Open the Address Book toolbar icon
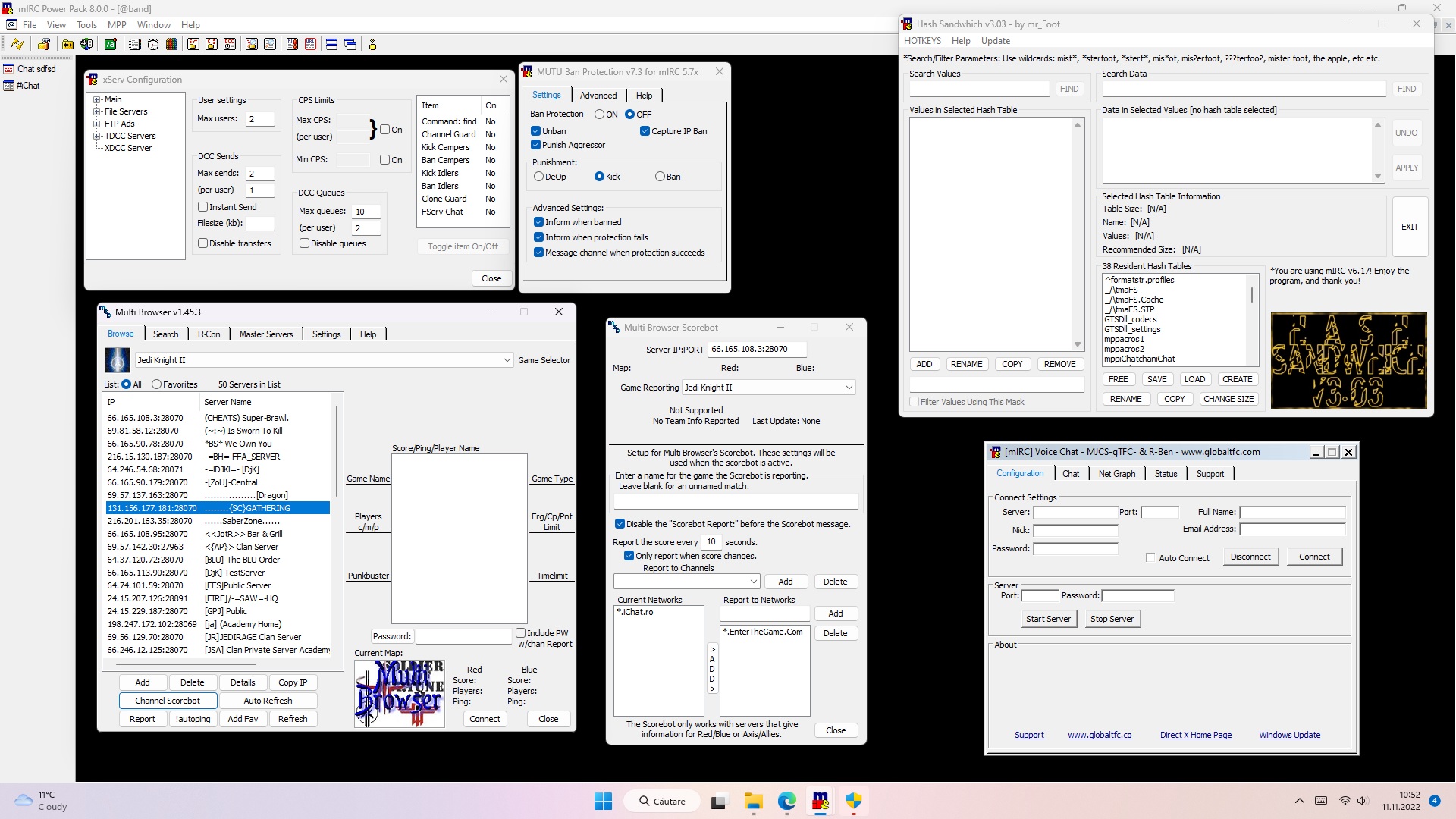Viewport: 1456px width, 819px height. (x=135, y=44)
